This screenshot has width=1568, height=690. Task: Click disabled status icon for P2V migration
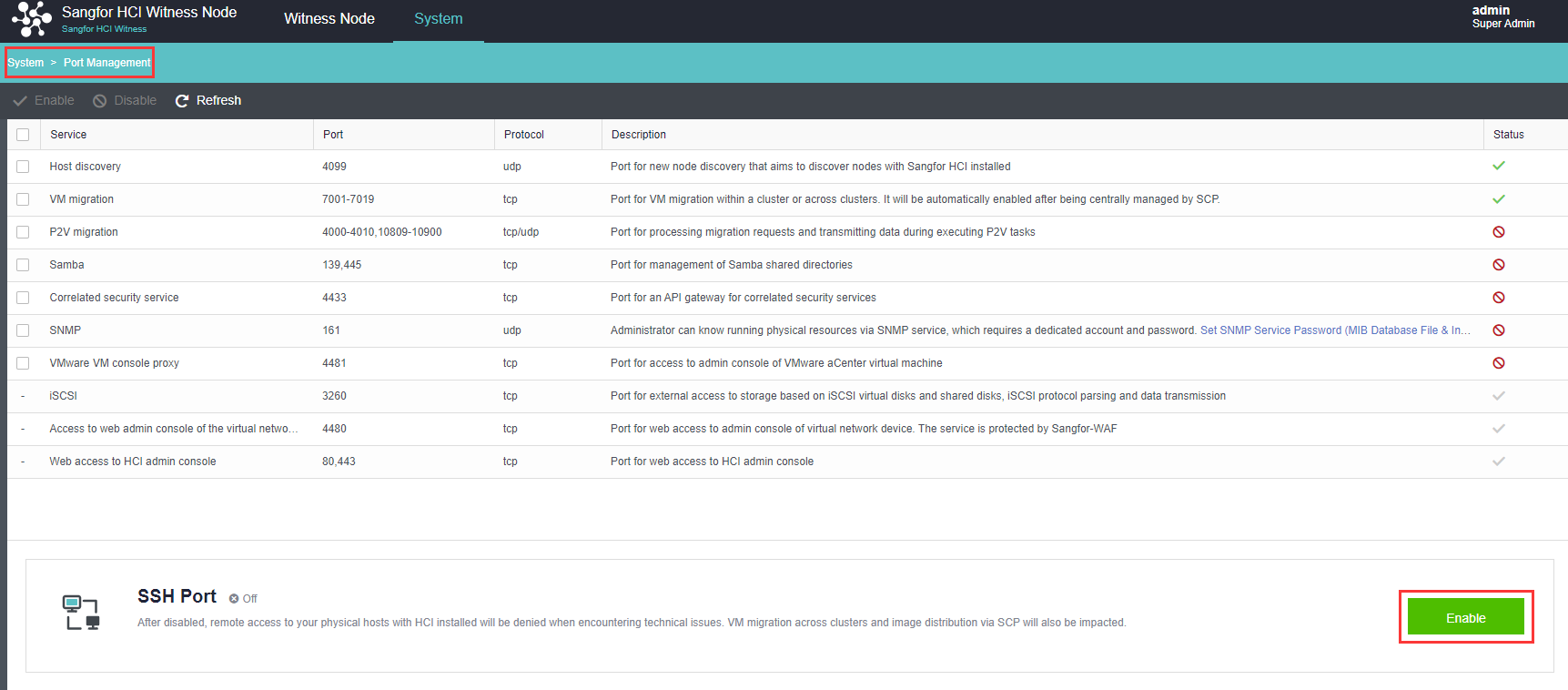[x=1498, y=232]
